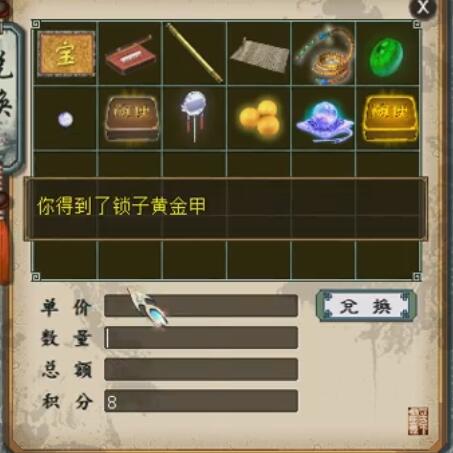Select the silver mirror with tassels item
The image size is (453, 453).
click(x=195, y=115)
